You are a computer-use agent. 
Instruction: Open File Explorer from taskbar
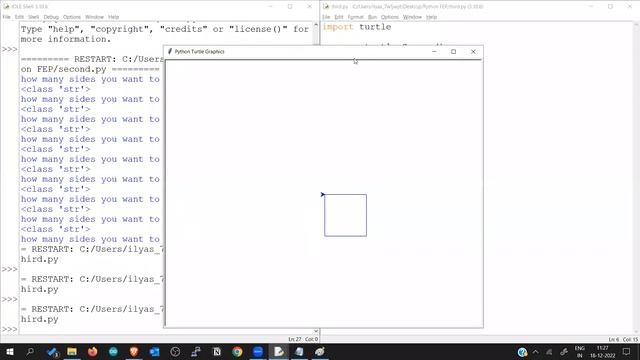tap(72, 351)
